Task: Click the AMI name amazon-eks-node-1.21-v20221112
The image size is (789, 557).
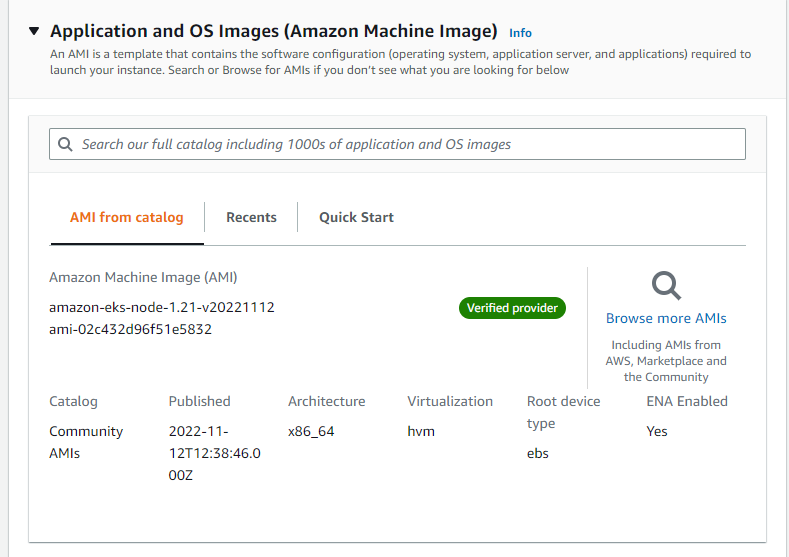Action: tap(161, 307)
